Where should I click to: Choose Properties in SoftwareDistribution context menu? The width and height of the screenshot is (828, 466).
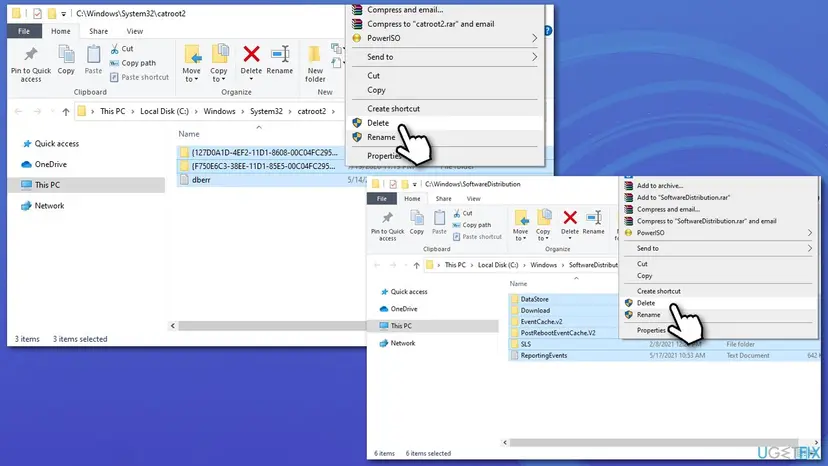719,330
